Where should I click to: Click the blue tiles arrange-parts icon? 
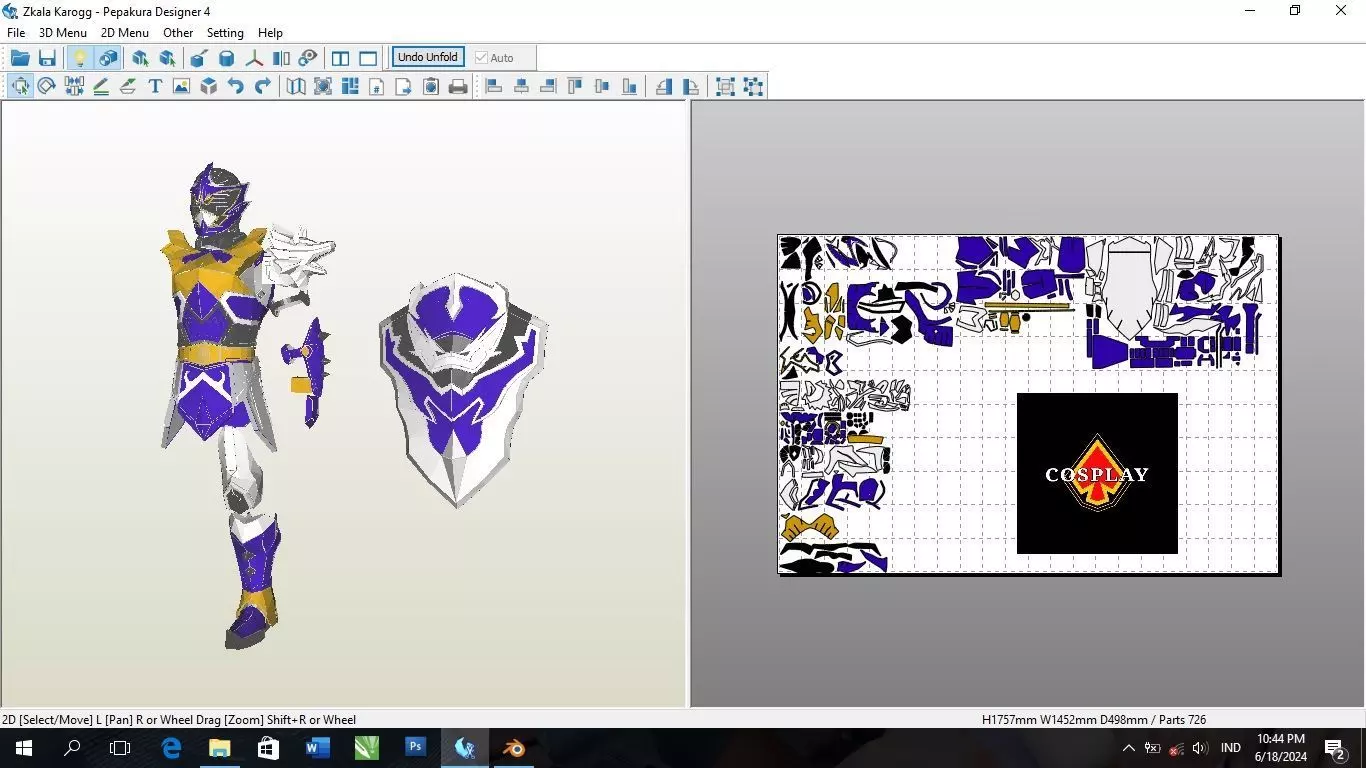point(350,86)
